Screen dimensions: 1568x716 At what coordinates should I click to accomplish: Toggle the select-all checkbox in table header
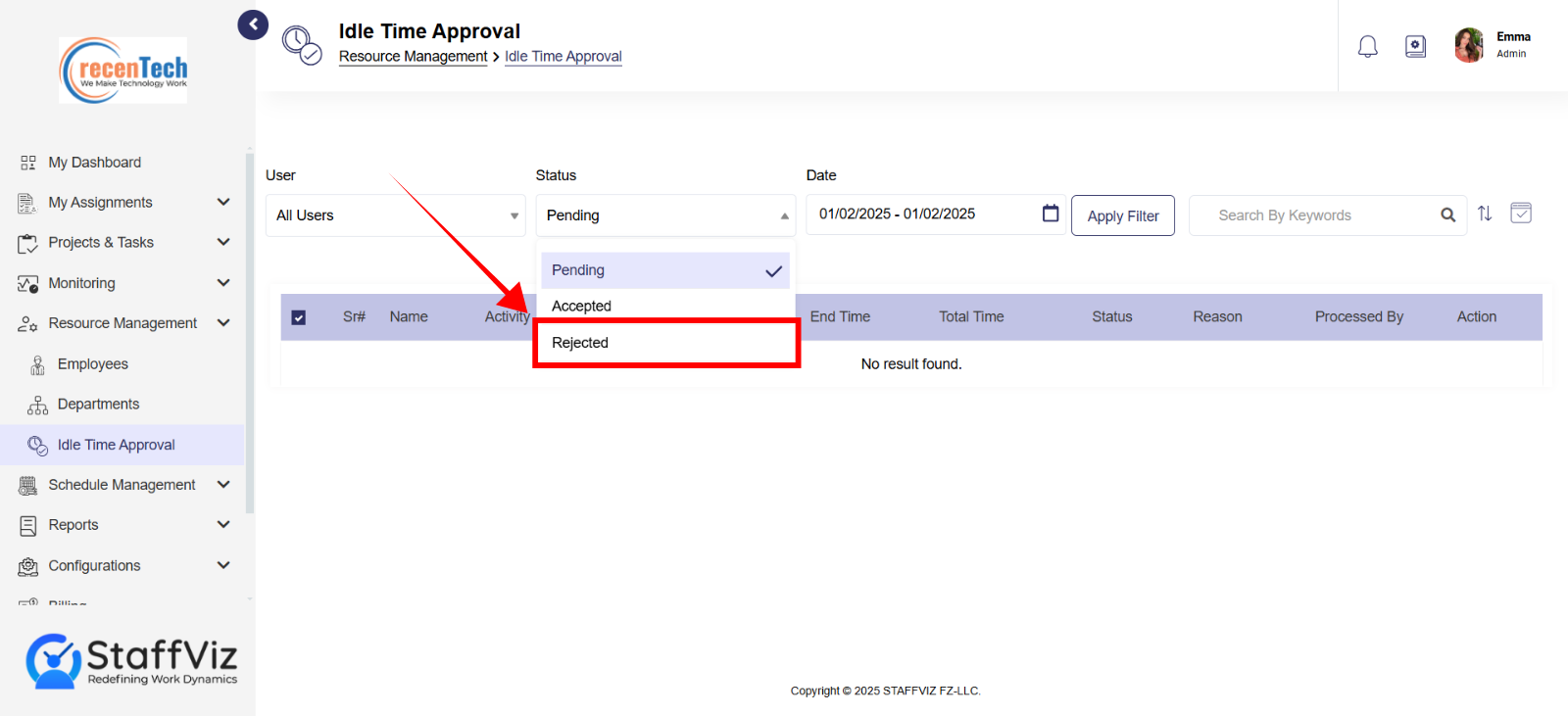tap(299, 317)
